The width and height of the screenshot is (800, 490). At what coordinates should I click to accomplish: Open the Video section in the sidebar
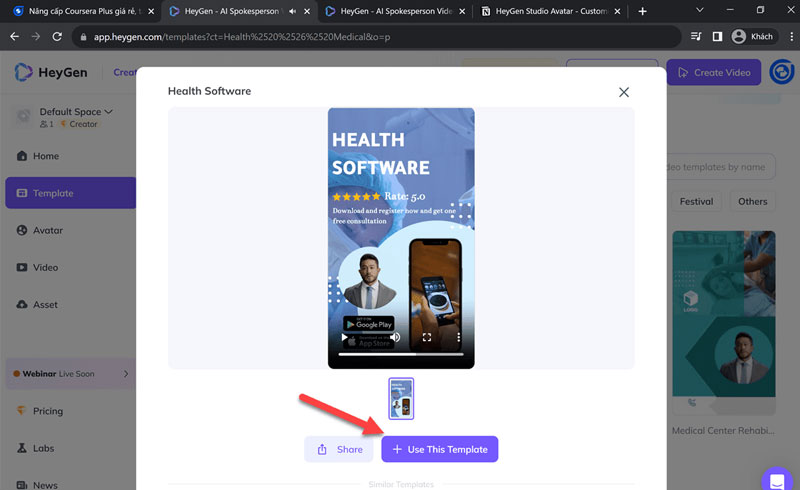[45, 267]
